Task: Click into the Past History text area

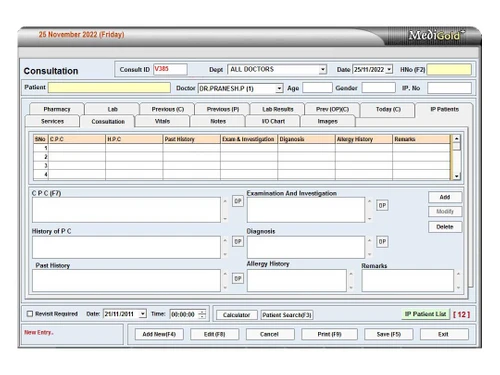Action: 126,280
